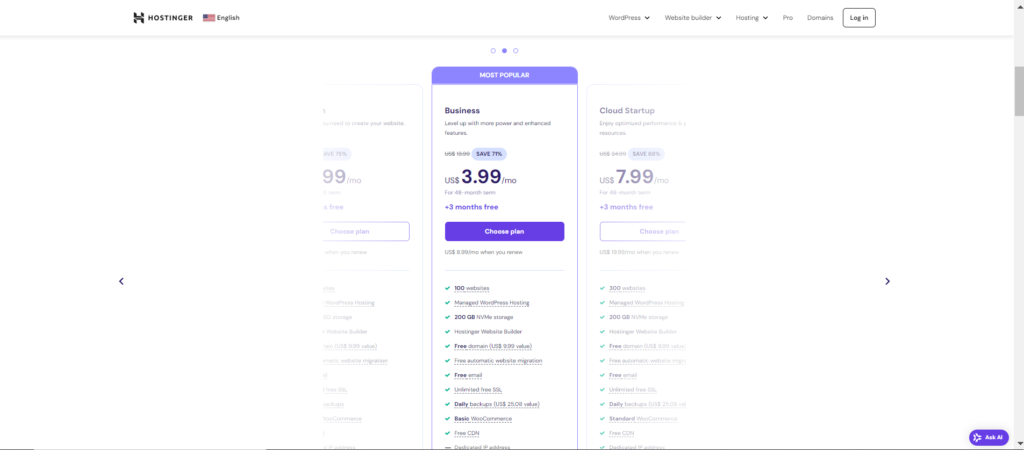The image size is (1024, 450).
Task: Click US$ 8.99/mo renewal note
Action: click(483, 251)
